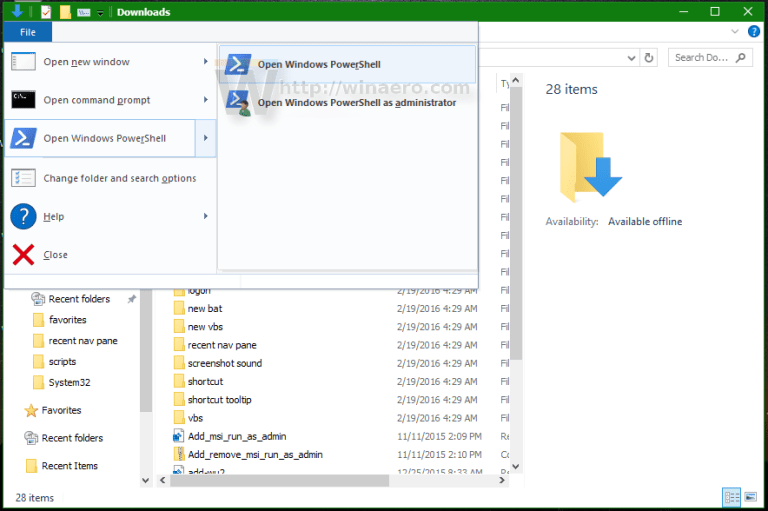Screen dimensions: 768x511
Task: Select the new bat folder
Action: (205, 309)
